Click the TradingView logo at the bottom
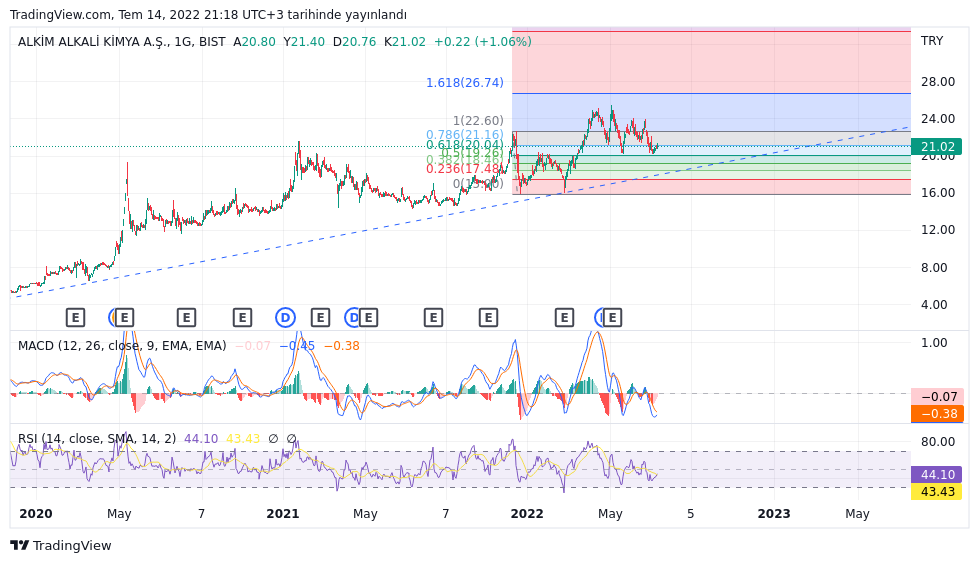The image size is (979, 563). [61, 546]
